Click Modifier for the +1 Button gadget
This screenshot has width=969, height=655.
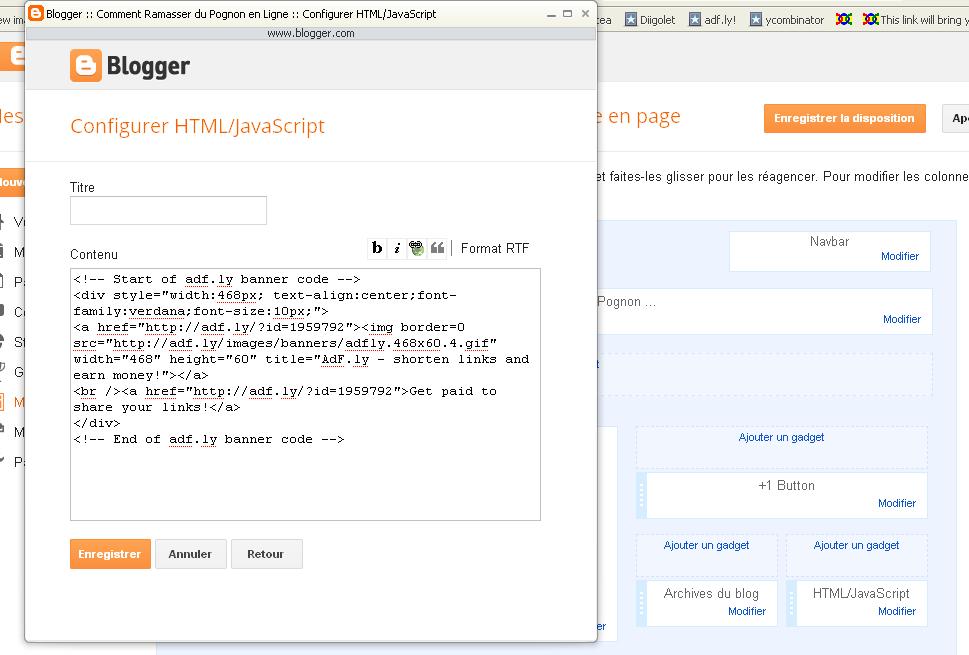coord(897,504)
